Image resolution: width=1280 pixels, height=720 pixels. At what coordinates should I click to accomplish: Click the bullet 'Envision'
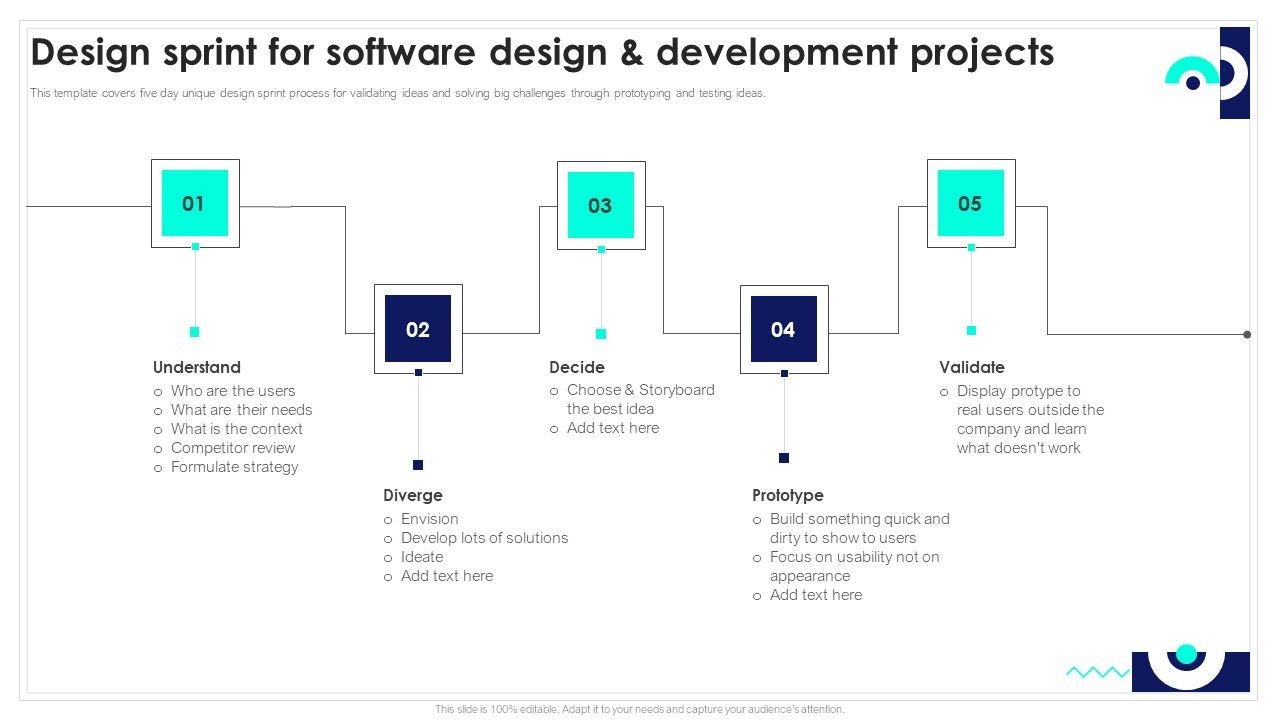pyautogui.click(x=430, y=519)
